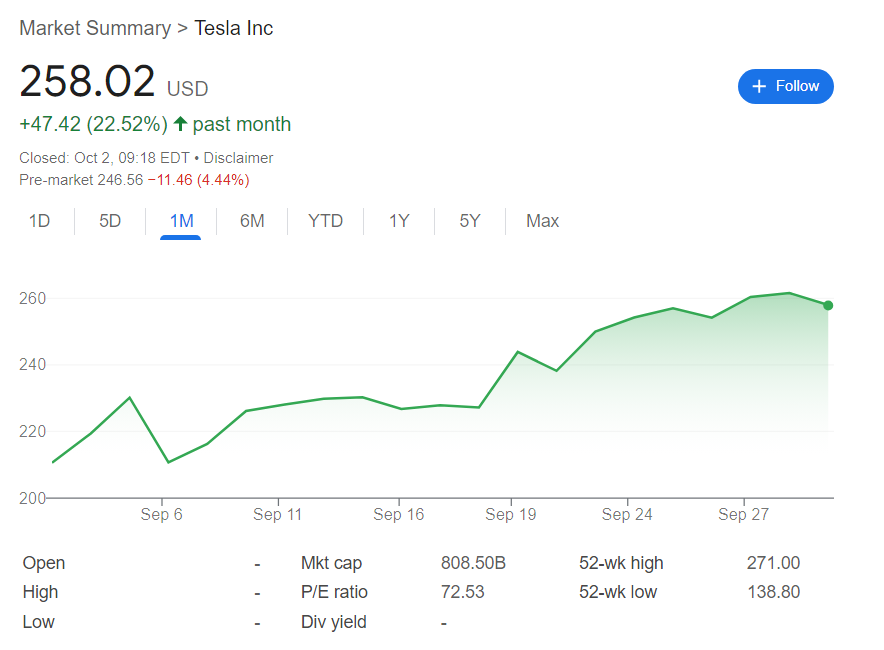
Task: Click the High label
Action: pos(40,592)
